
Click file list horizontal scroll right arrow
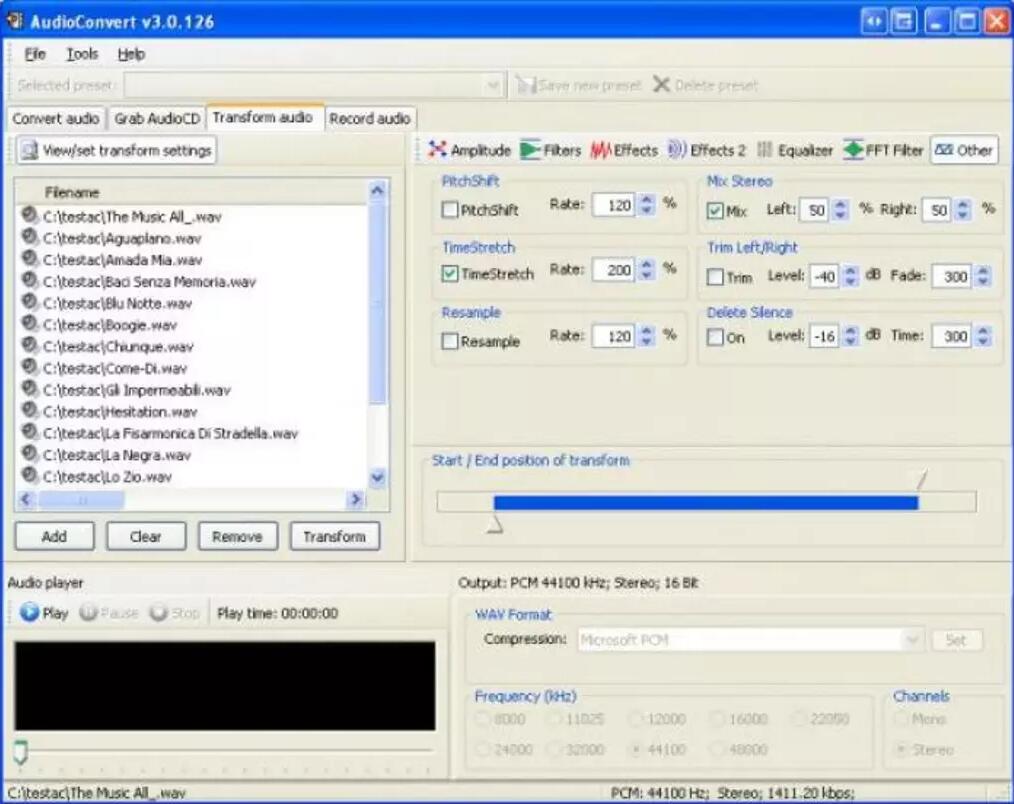point(355,499)
